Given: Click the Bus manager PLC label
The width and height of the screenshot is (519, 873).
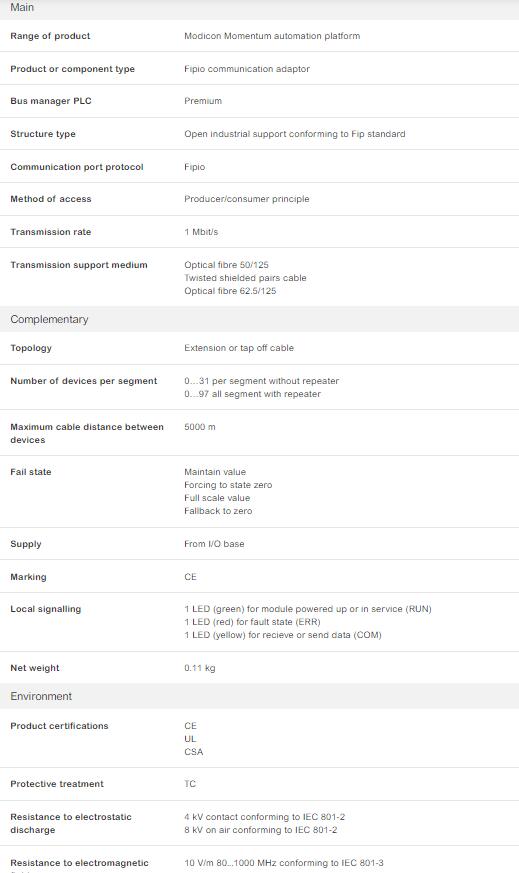Looking at the screenshot, I should pyautogui.click(x=51, y=101).
